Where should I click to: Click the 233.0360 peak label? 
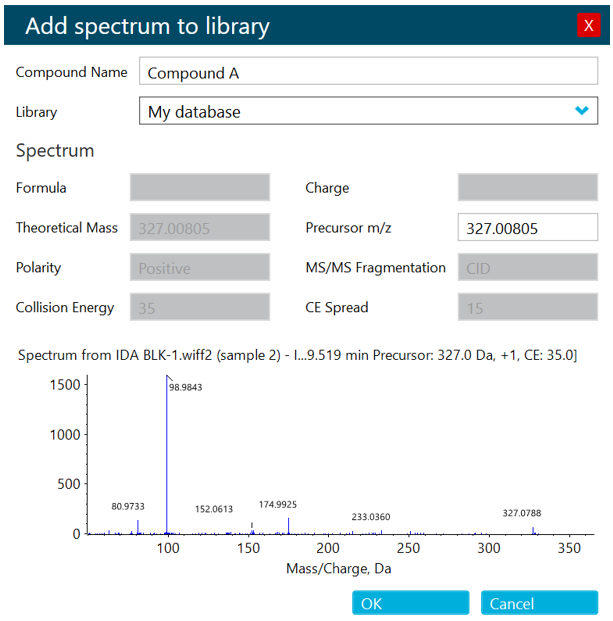(371, 517)
